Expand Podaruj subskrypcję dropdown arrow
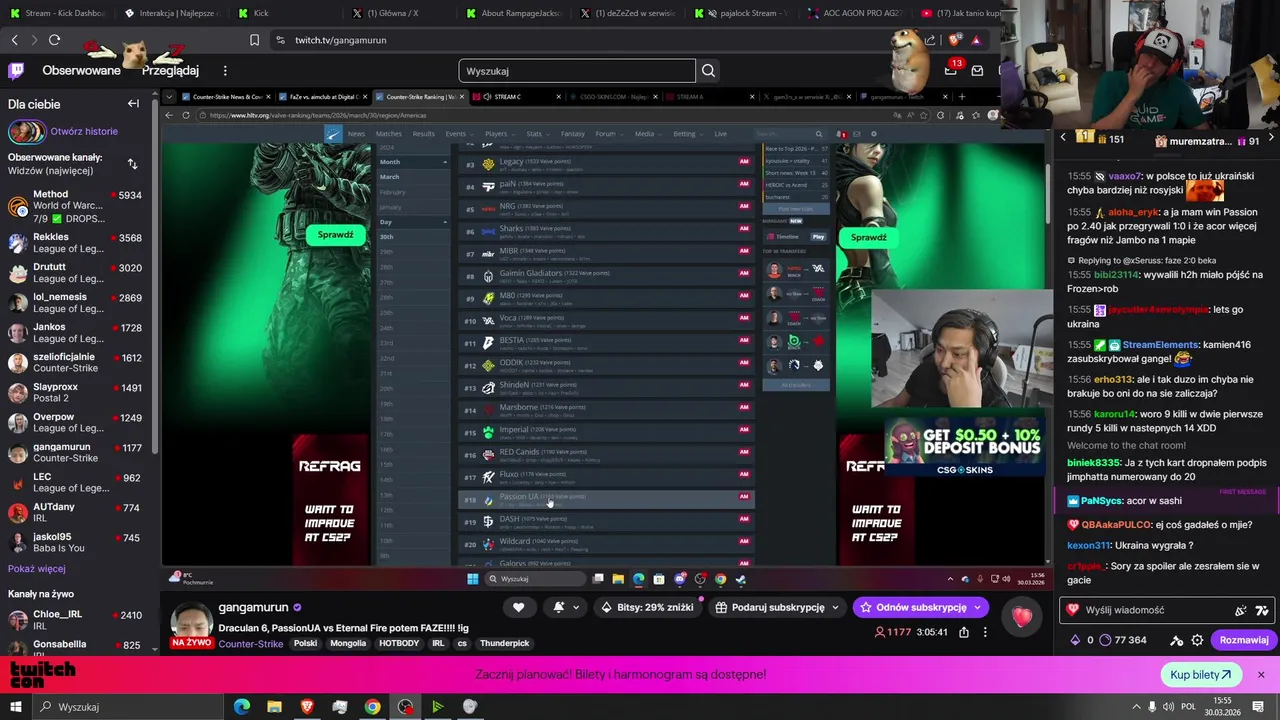The image size is (1280, 720). point(836,607)
